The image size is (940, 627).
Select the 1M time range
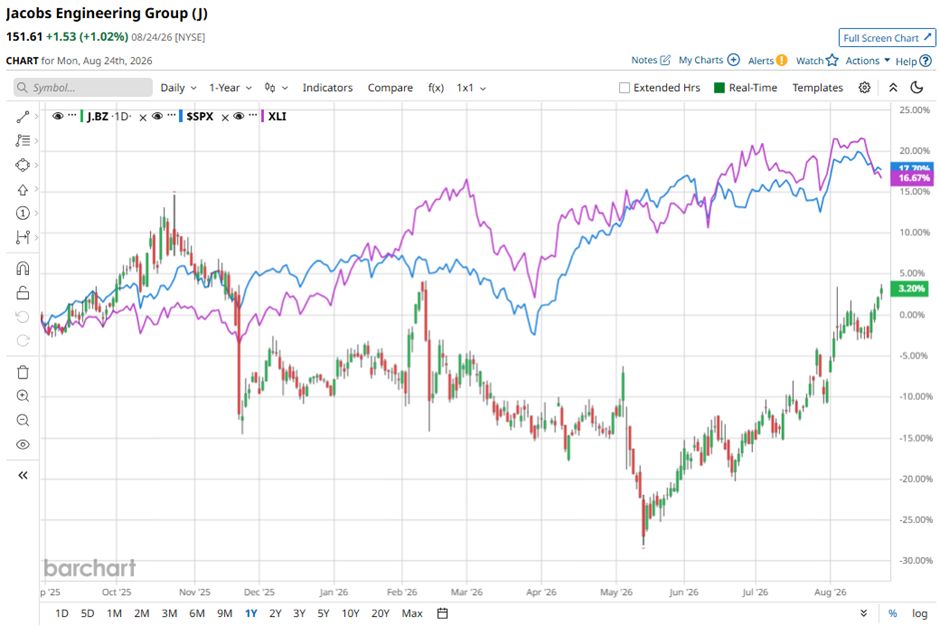(x=114, y=613)
